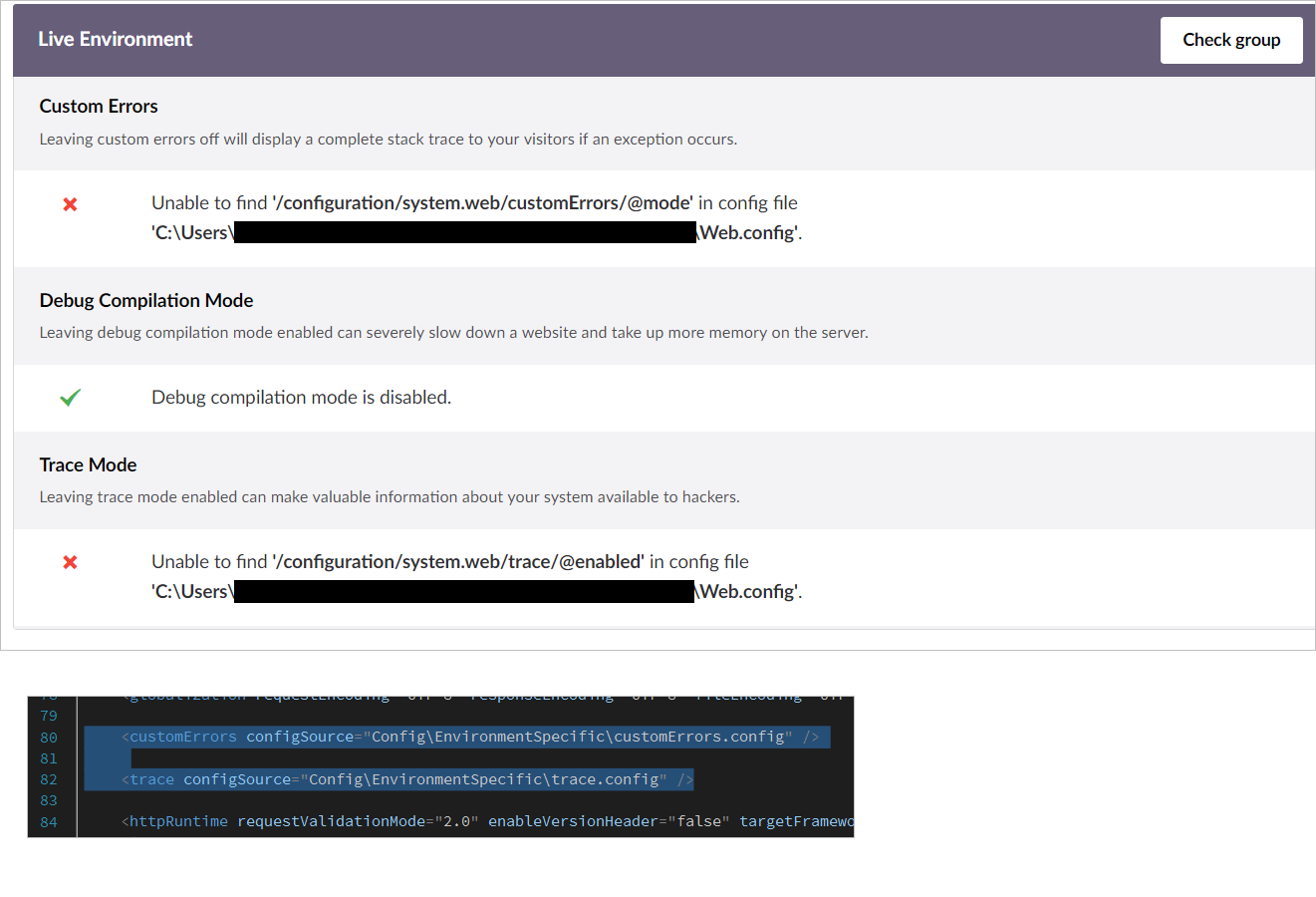
Task: Select the Custom Errors heading
Action: [x=99, y=106]
